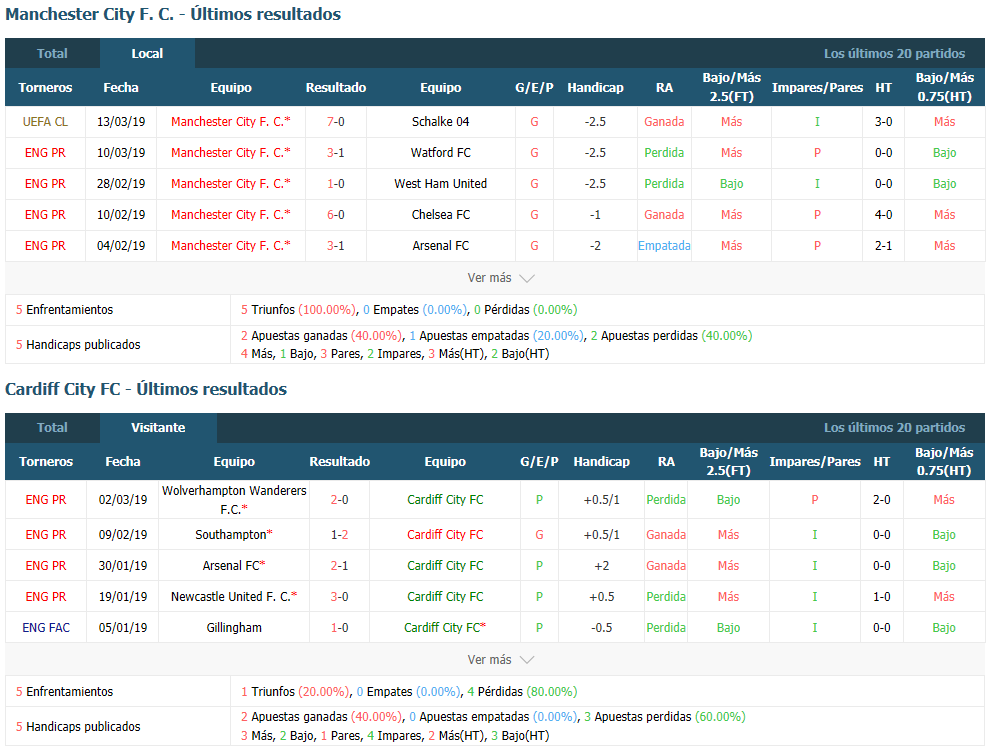
Task: Click date 19/01/19 in Newcastle row
Action: pos(123,597)
